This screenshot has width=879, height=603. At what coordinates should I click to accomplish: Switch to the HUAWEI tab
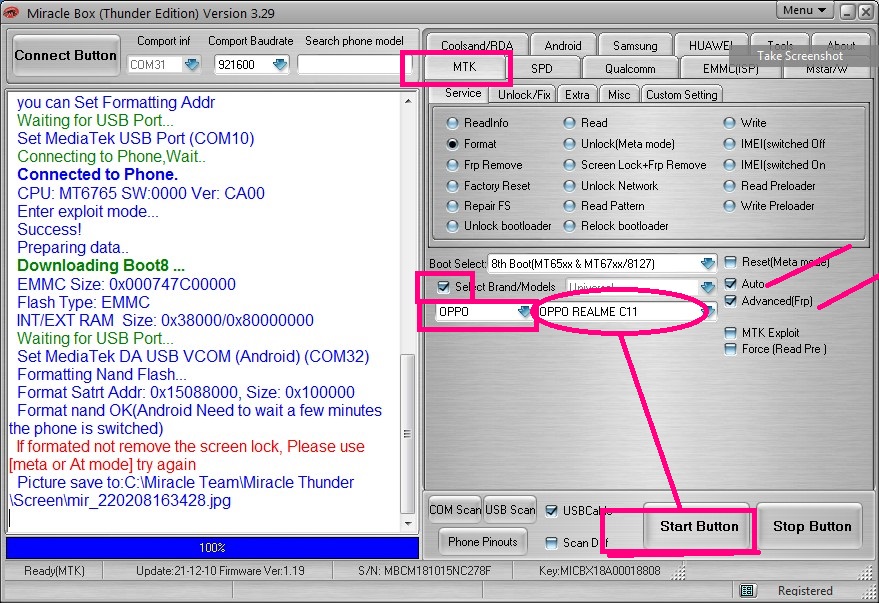[x=710, y=45]
